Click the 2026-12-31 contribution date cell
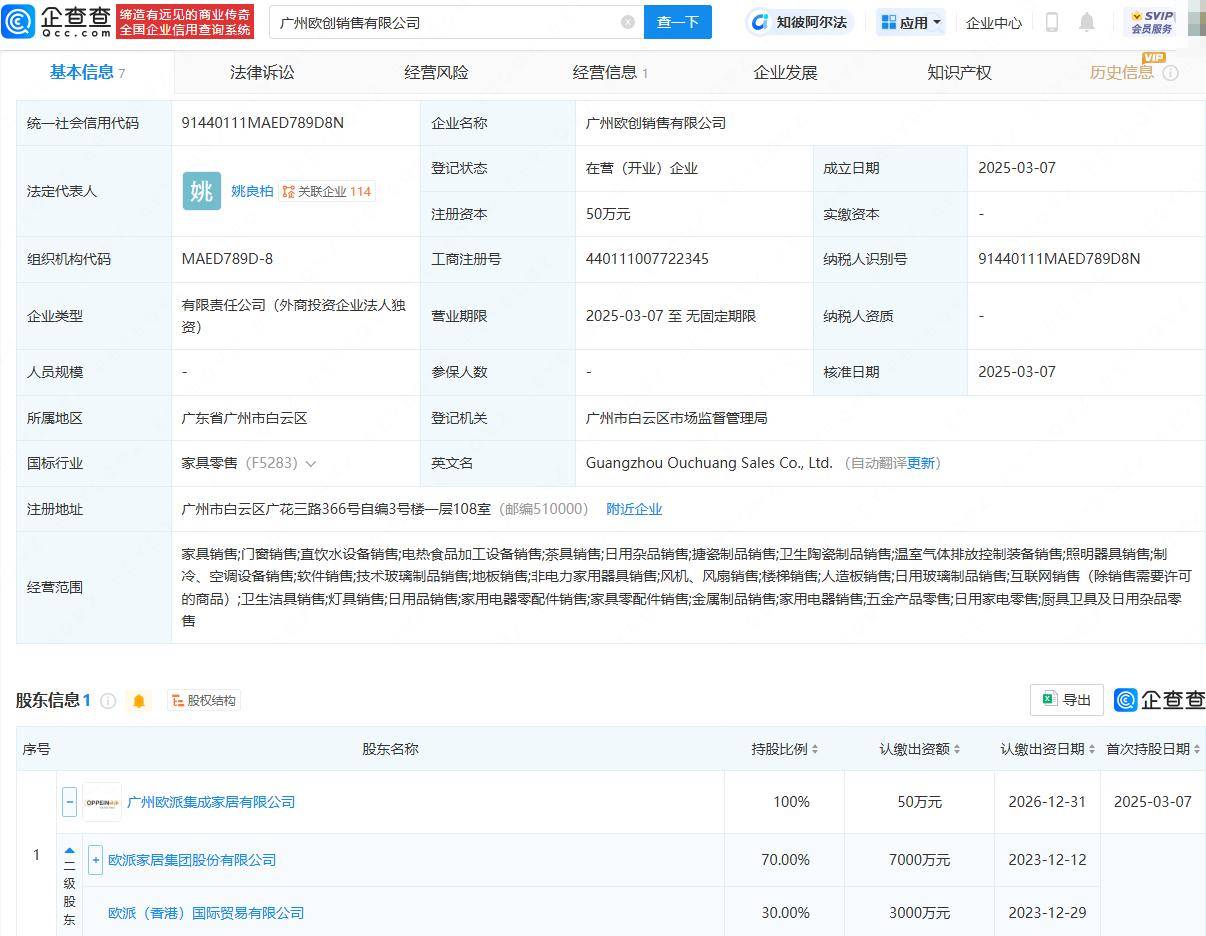The height and width of the screenshot is (936, 1206). point(1047,802)
